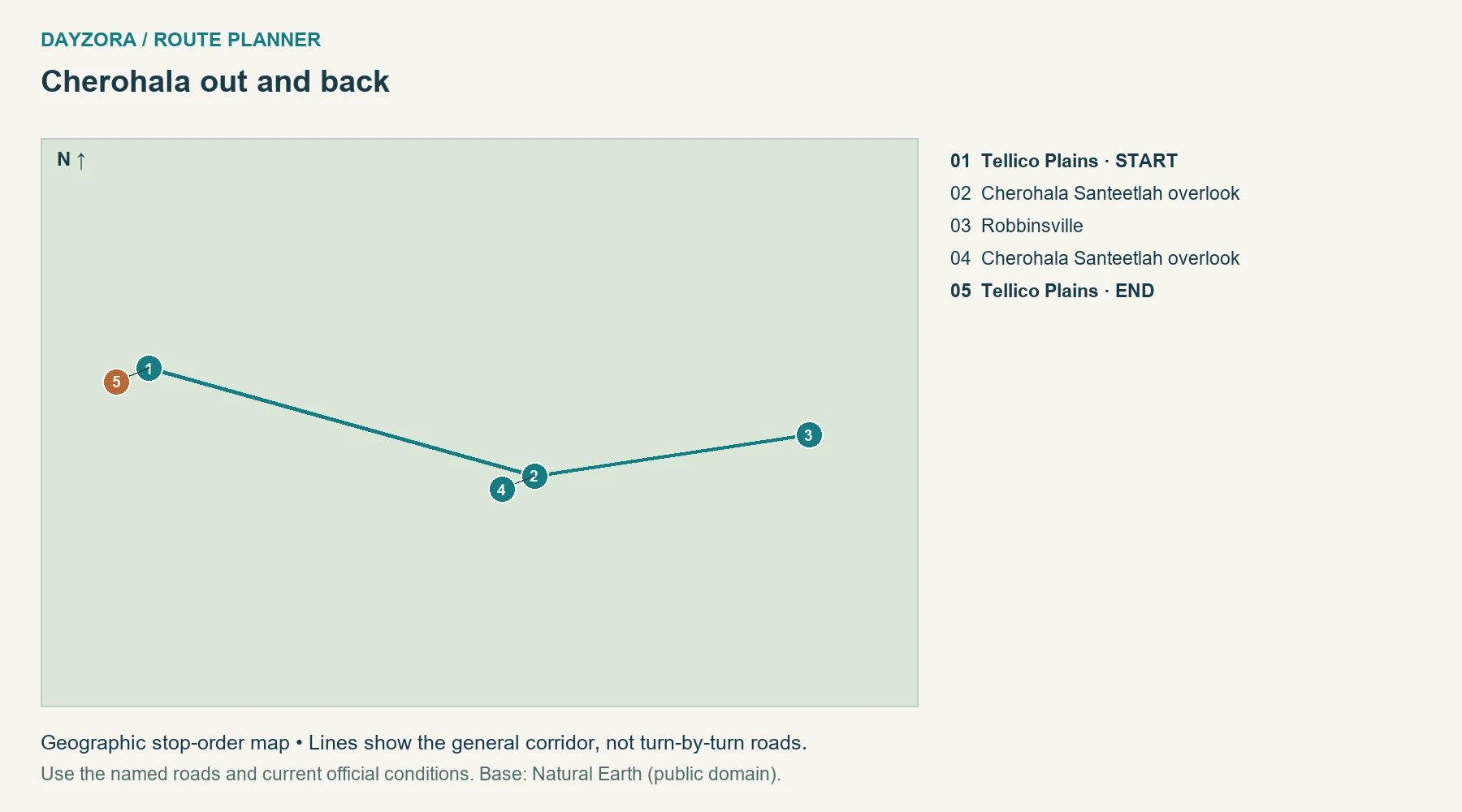Image resolution: width=1462 pixels, height=812 pixels.
Task: Click the Geographic stop-order map text
Action: [165, 743]
